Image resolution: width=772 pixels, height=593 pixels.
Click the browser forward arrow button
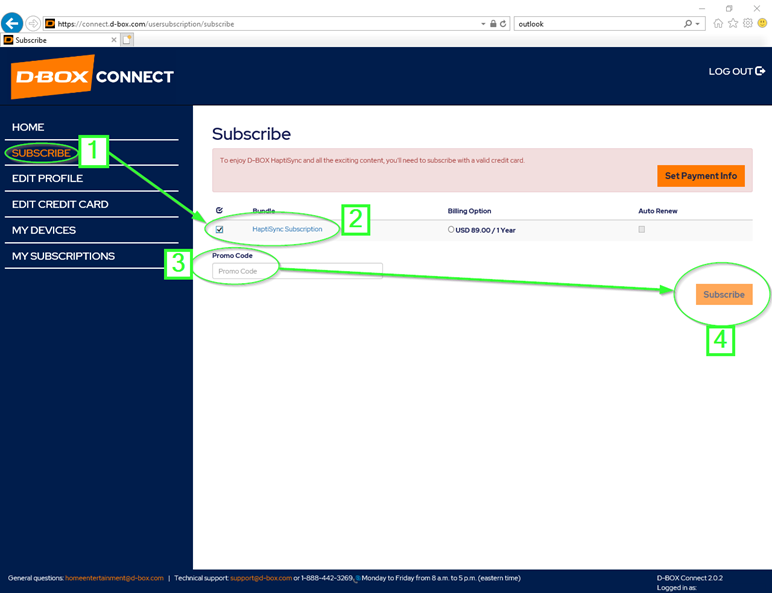[33, 23]
